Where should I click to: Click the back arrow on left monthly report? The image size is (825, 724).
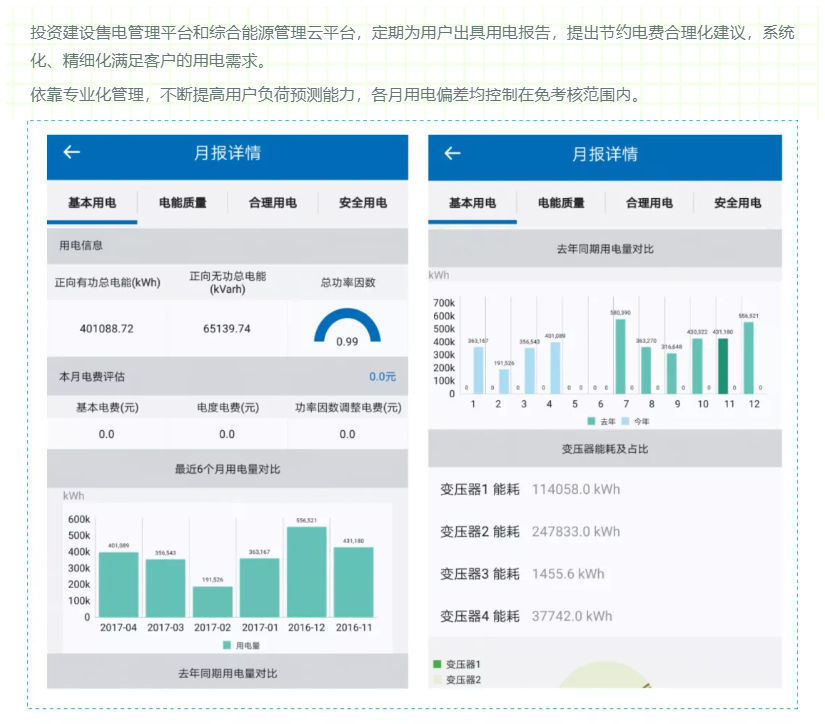pyautogui.click(x=69, y=153)
